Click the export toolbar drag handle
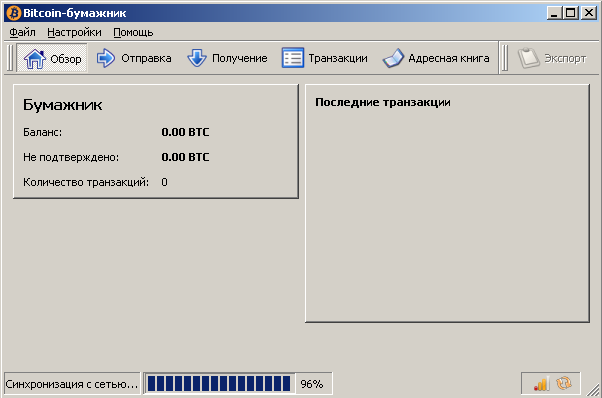This screenshot has height=398, width=602. tap(505, 58)
